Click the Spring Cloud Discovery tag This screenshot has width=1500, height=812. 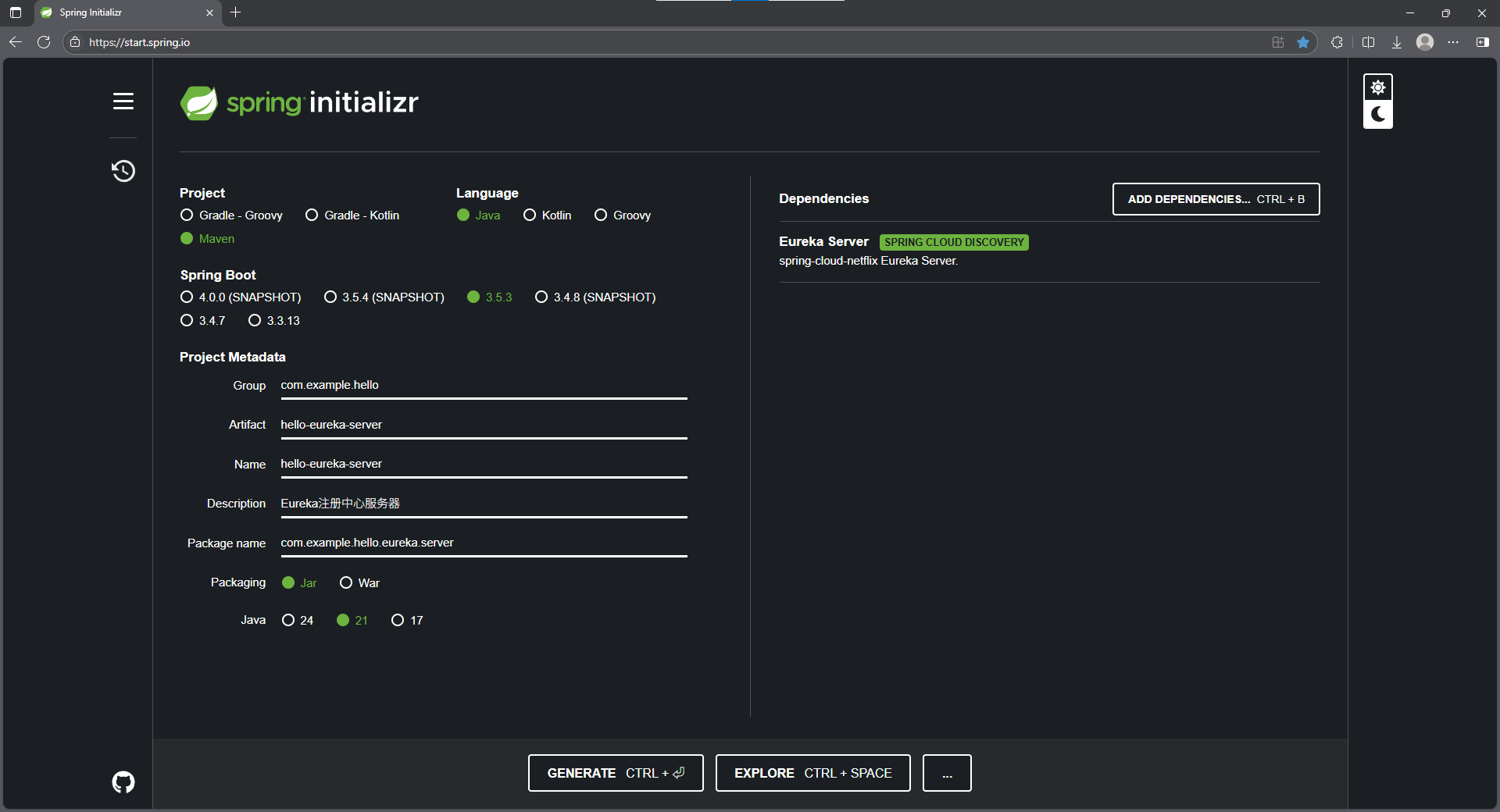tap(954, 243)
